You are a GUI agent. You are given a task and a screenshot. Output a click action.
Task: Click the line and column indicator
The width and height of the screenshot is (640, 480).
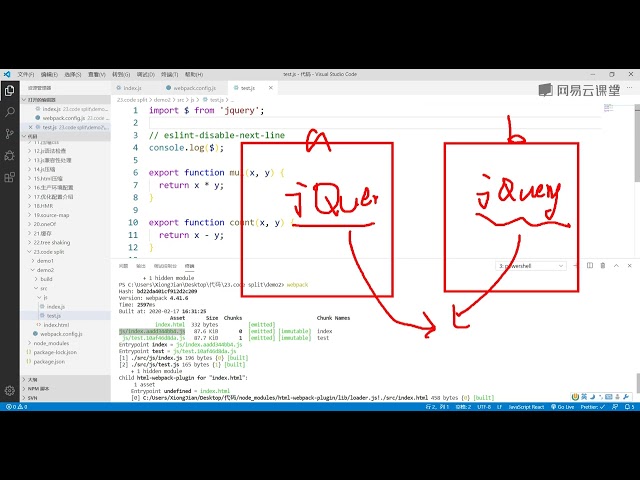[437, 407]
